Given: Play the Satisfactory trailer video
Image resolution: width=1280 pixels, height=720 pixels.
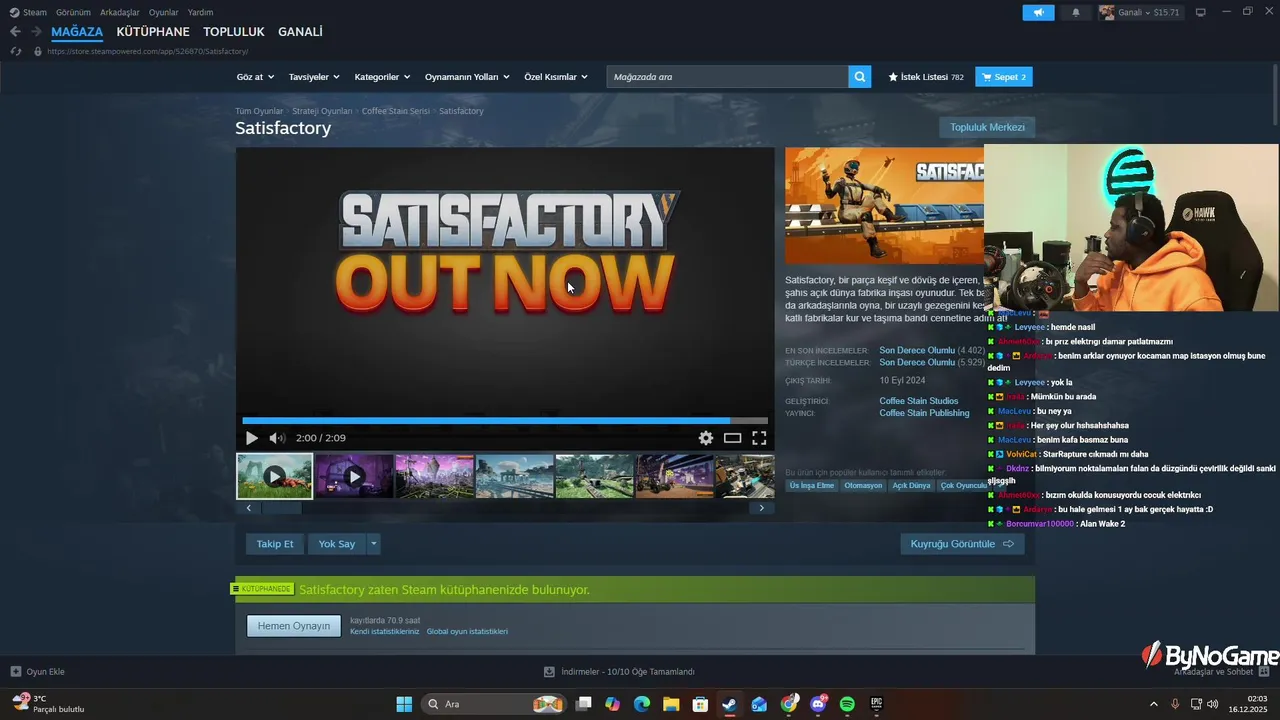Looking at the screenshot, I should click(x=251, y=438).
